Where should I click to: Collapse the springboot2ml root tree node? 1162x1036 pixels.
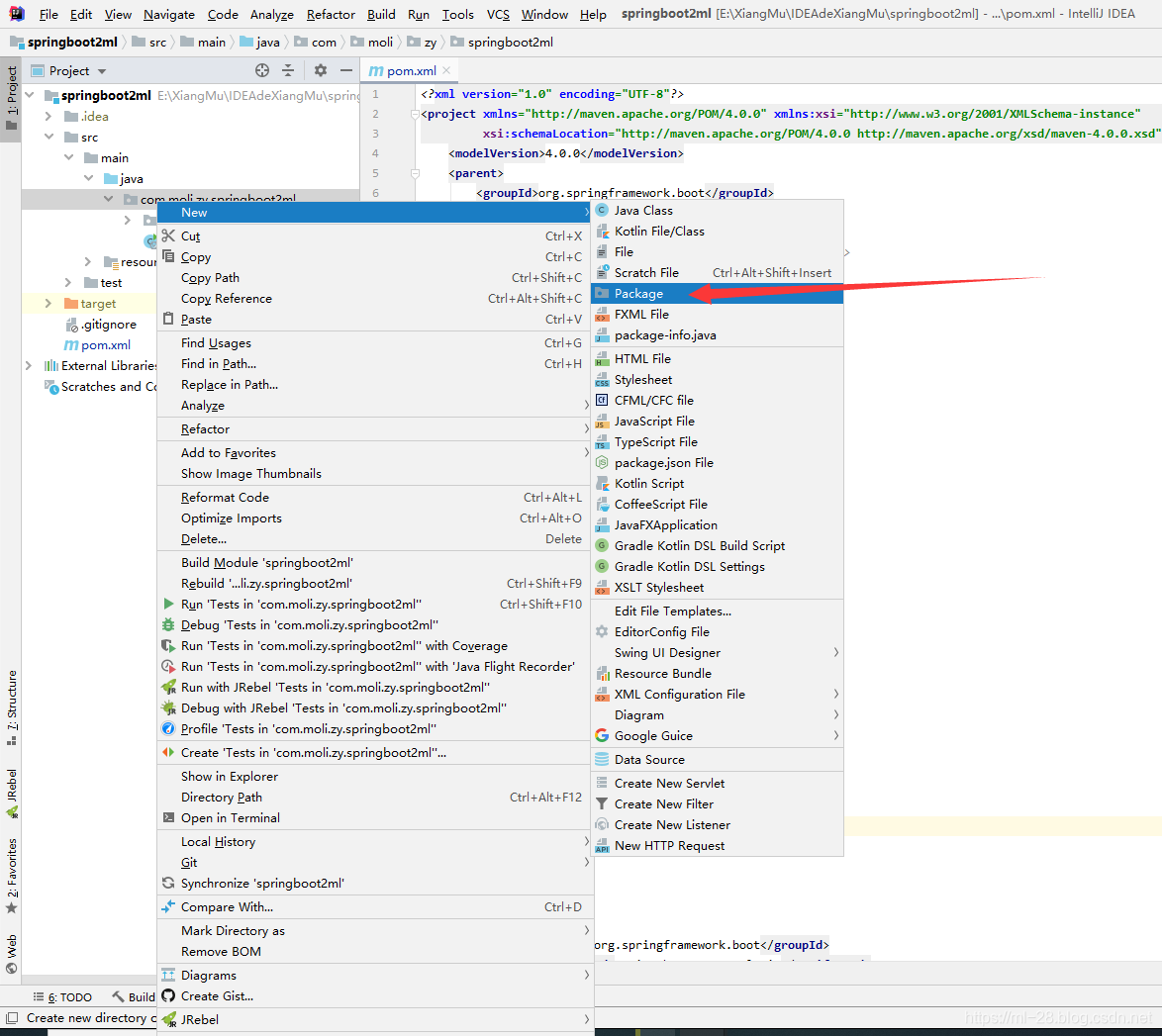pos(30,95)
